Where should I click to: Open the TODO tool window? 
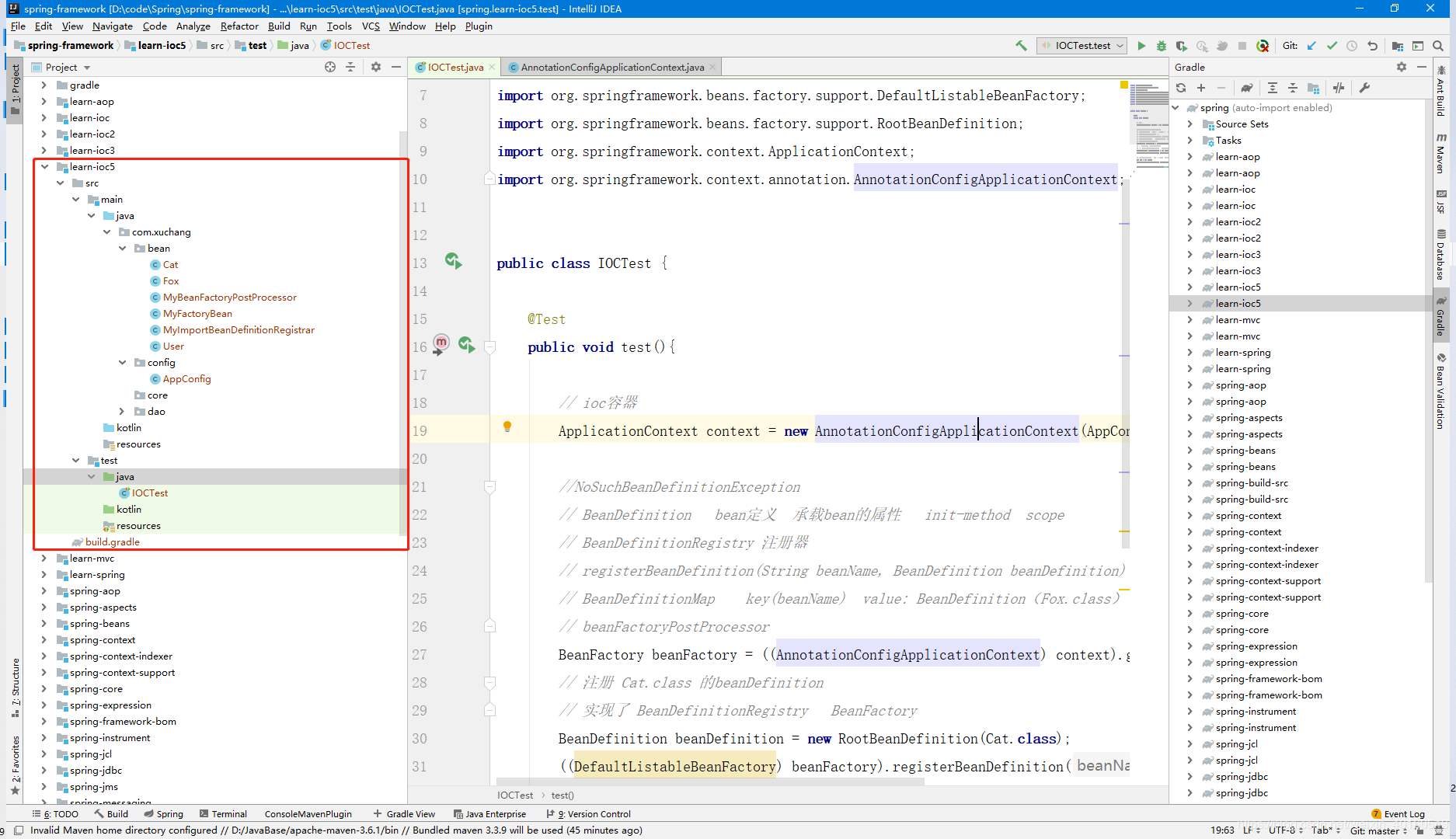(55, 814)
